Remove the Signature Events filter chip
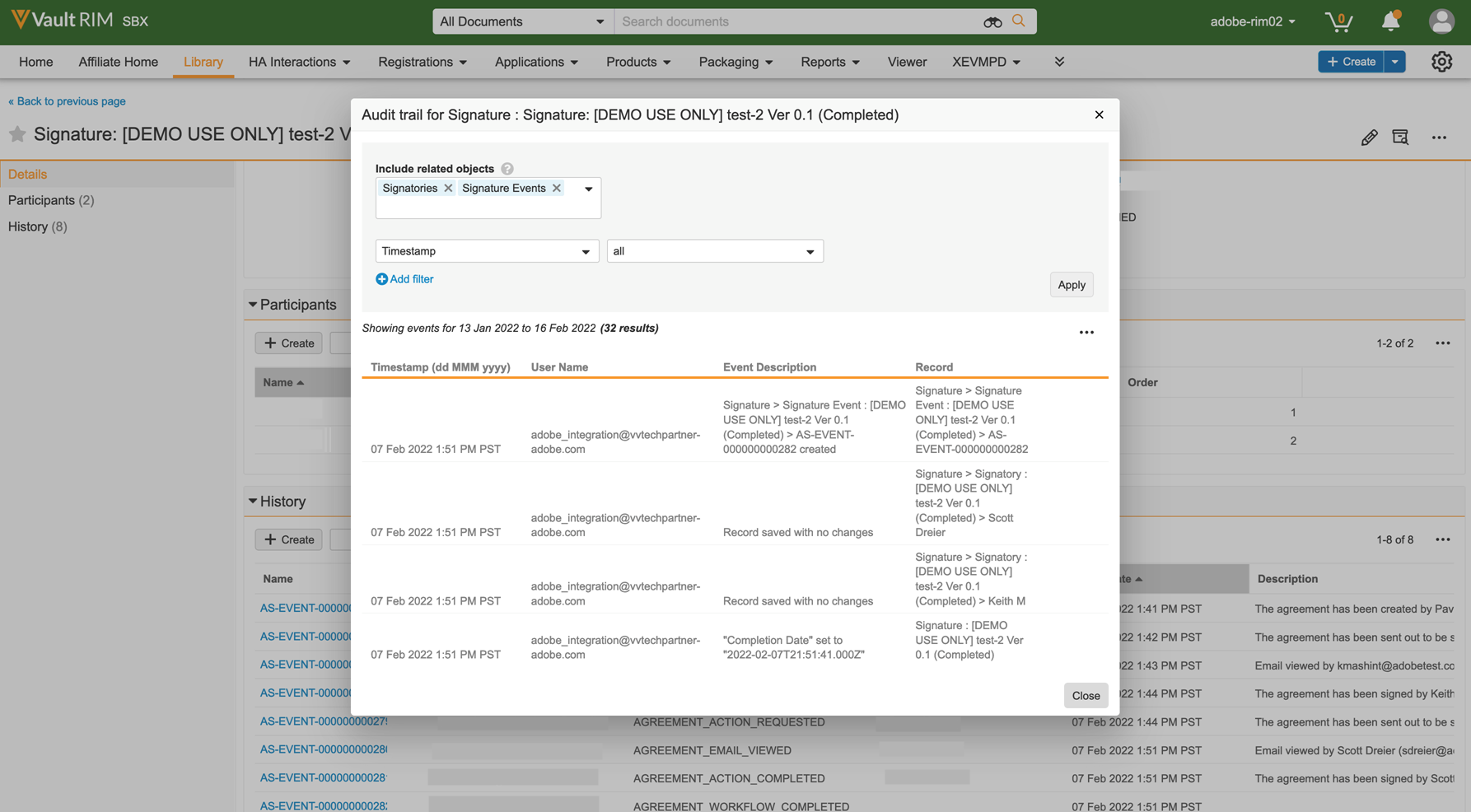Screen dimensions: 1471x812 556,188
